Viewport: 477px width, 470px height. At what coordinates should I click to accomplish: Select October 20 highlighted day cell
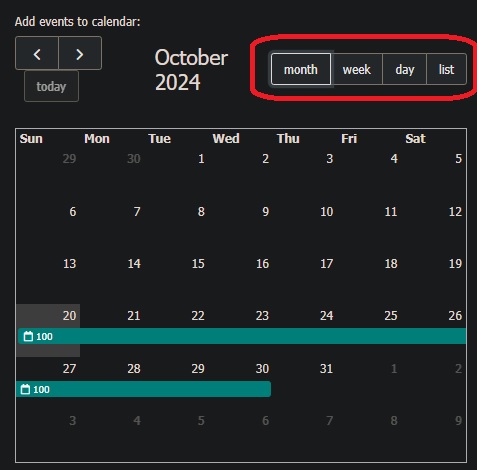(48, 330)
